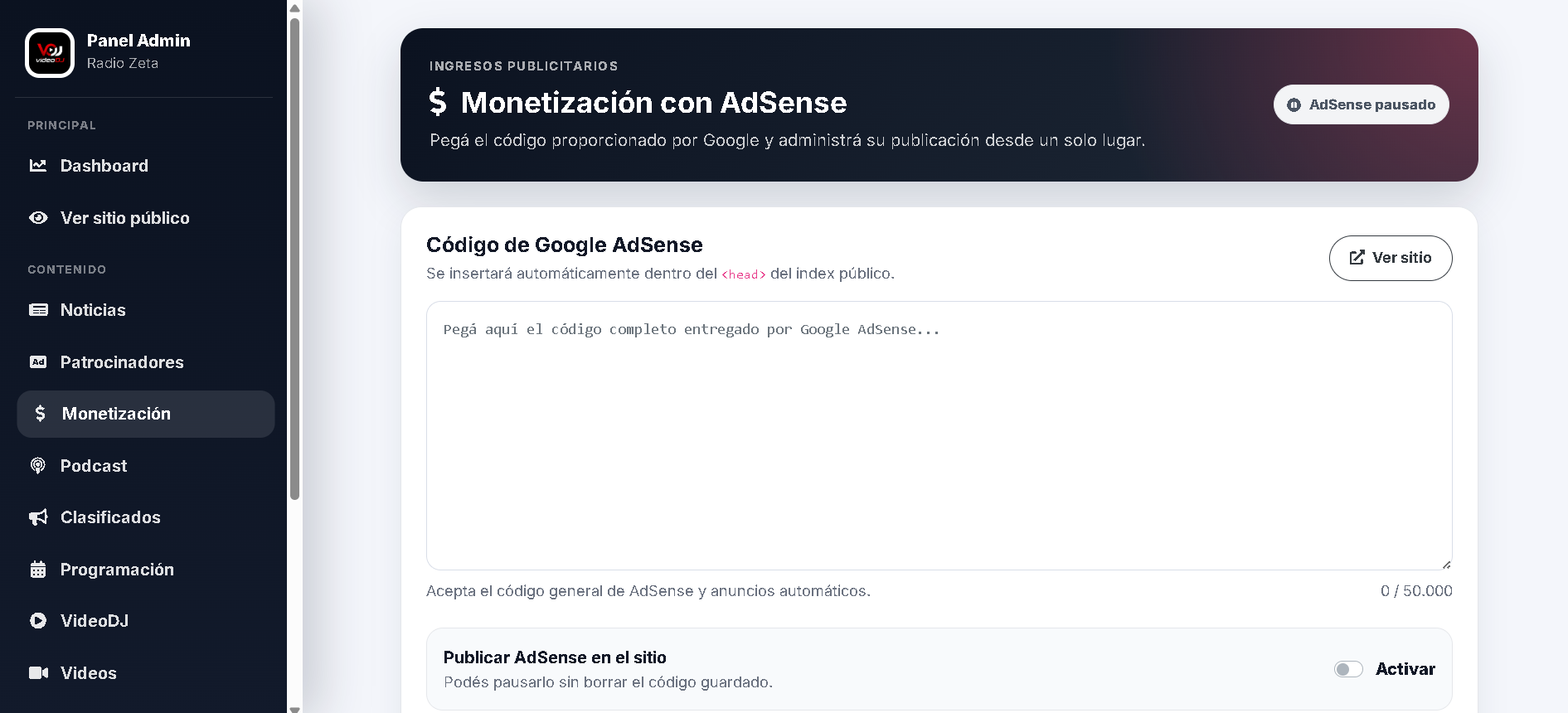Open Podcast section
1568x713 pixels.
point(145,466)
